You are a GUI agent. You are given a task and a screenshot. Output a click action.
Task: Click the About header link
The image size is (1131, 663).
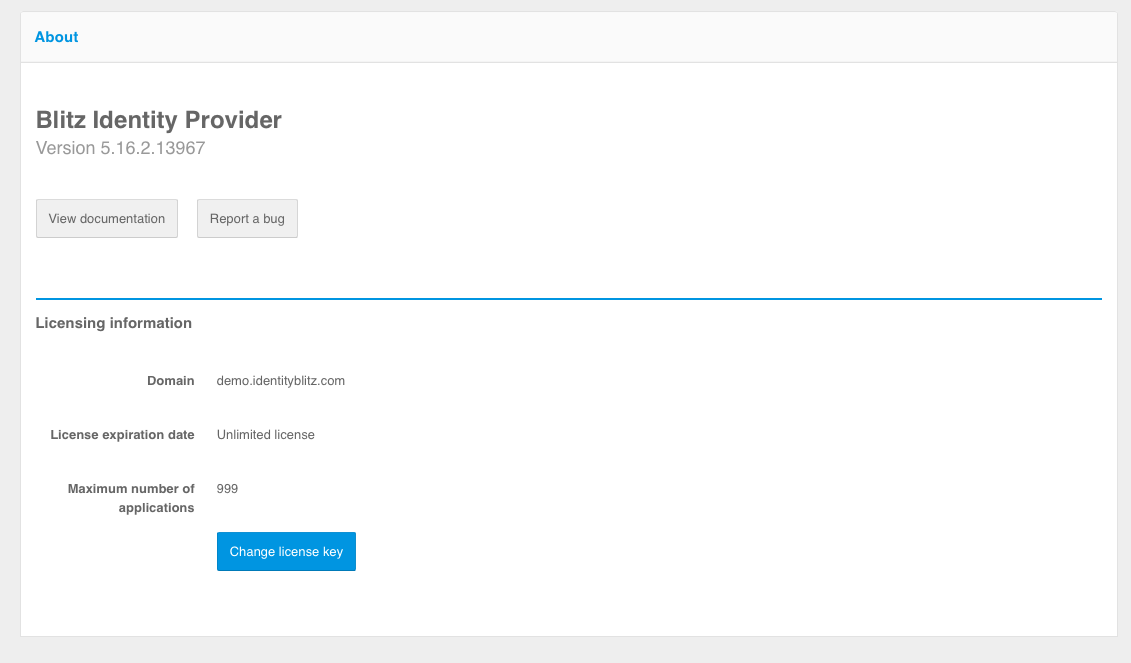coord(56,37)
